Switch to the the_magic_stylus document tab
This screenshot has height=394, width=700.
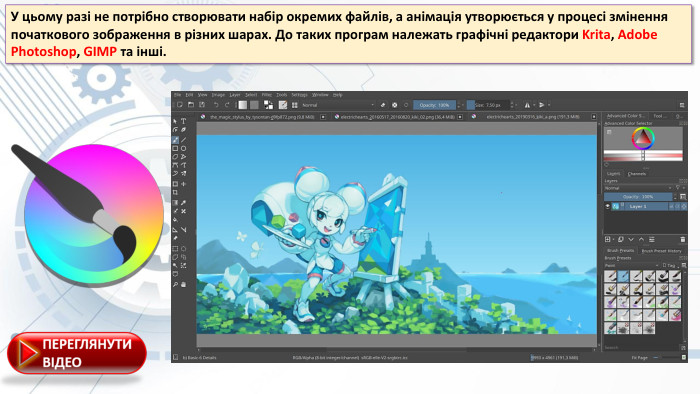(x=262, y=117)
